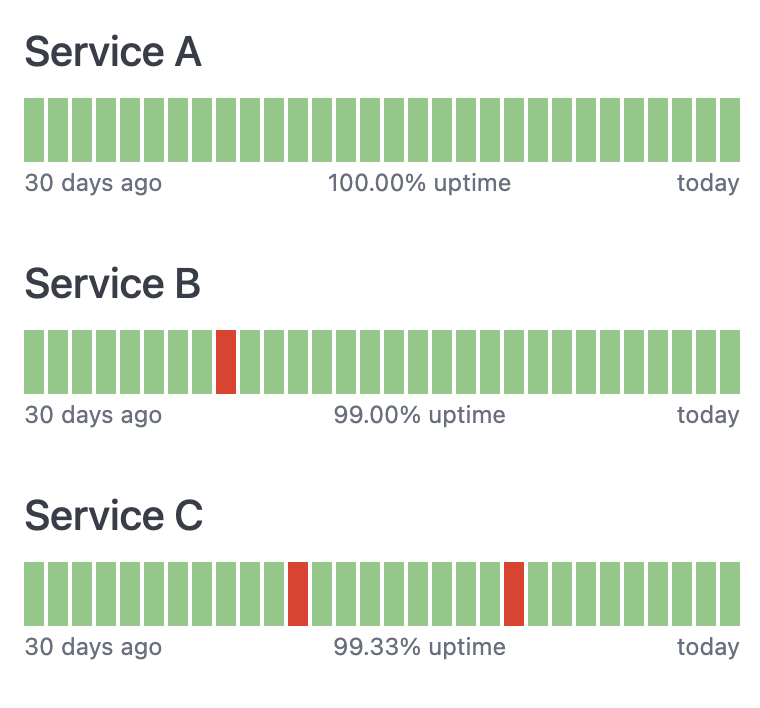Click the Service B heading
The image size is (760, 708).
pyautogui.click(x=113, y=284)
